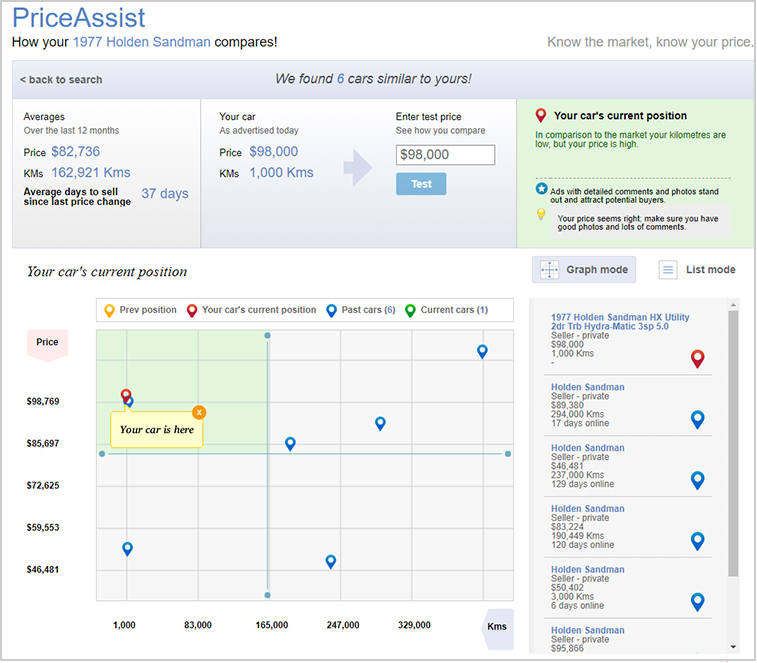Click the red pin beside the $98,000 listing
757x663 pixels.
tap(697, 359)
